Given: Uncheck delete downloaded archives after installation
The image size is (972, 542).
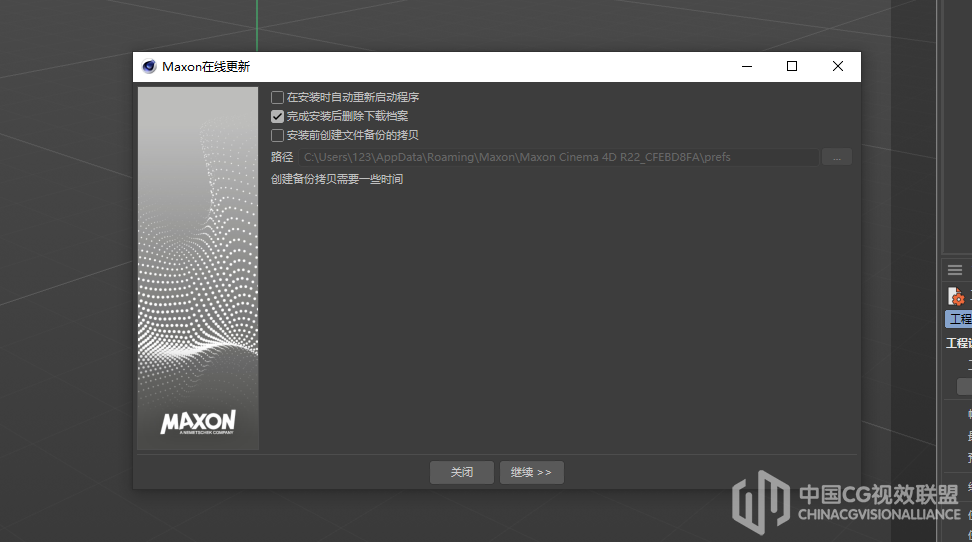Looking at the screenshot, I should (x=277, y=116).
